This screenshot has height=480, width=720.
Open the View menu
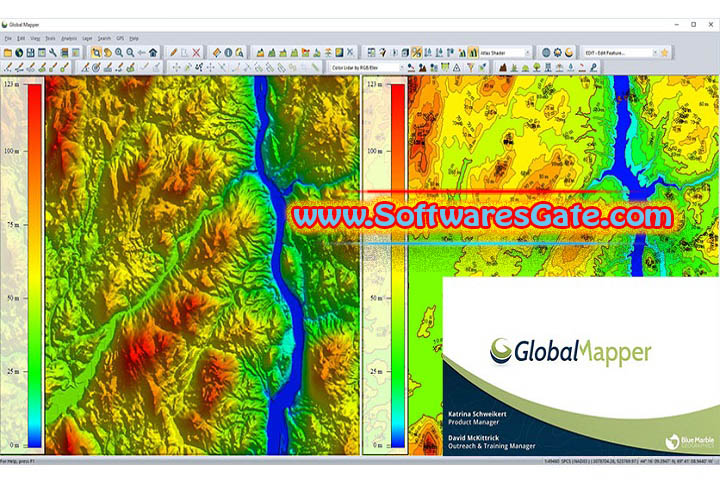coord(35,39)
